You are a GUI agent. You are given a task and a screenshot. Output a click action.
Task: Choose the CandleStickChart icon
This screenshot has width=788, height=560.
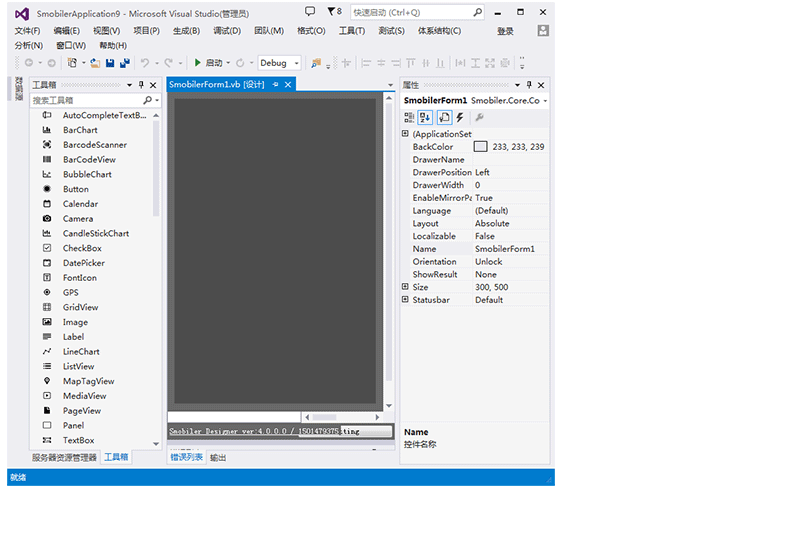pos(47,233)
